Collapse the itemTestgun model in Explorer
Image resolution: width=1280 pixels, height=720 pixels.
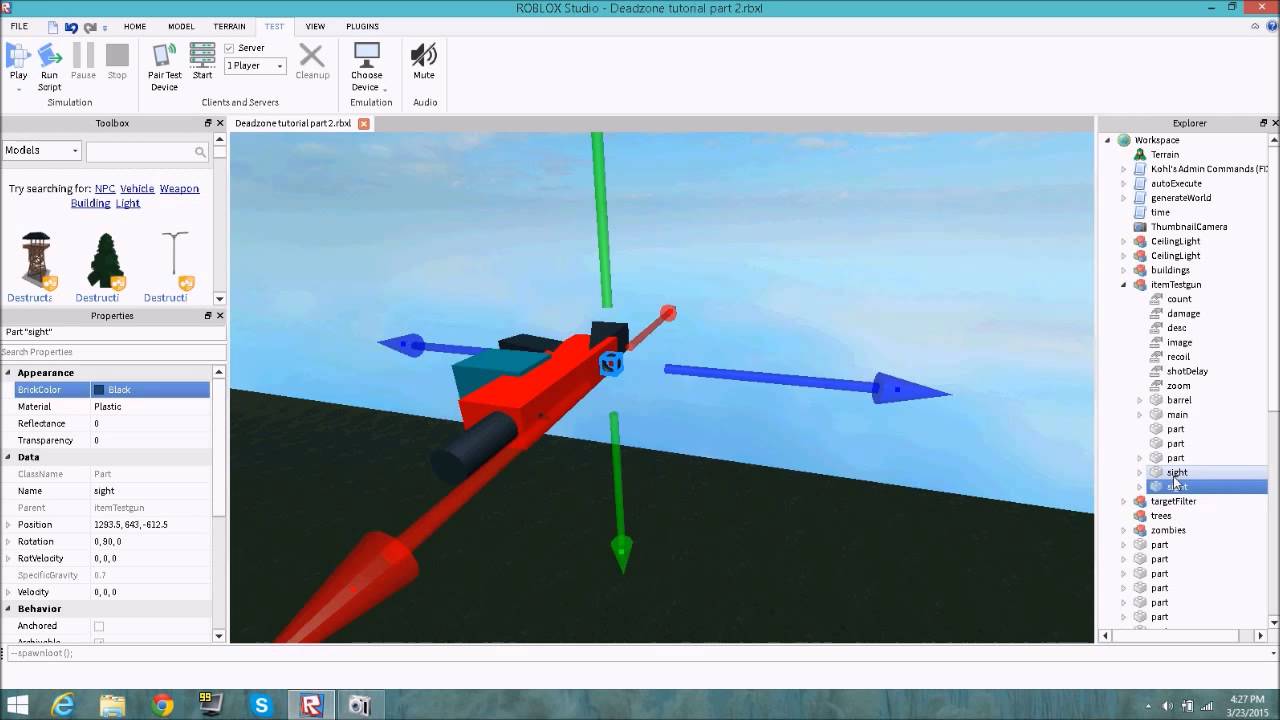click(1123, 285)
